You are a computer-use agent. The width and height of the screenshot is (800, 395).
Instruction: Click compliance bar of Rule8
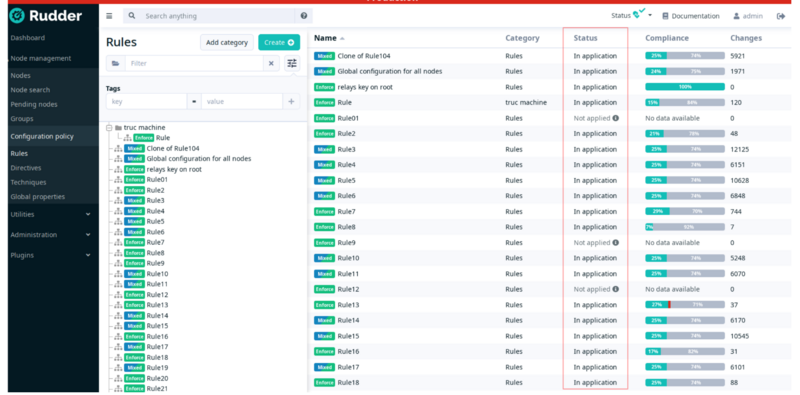click(685, 227)
